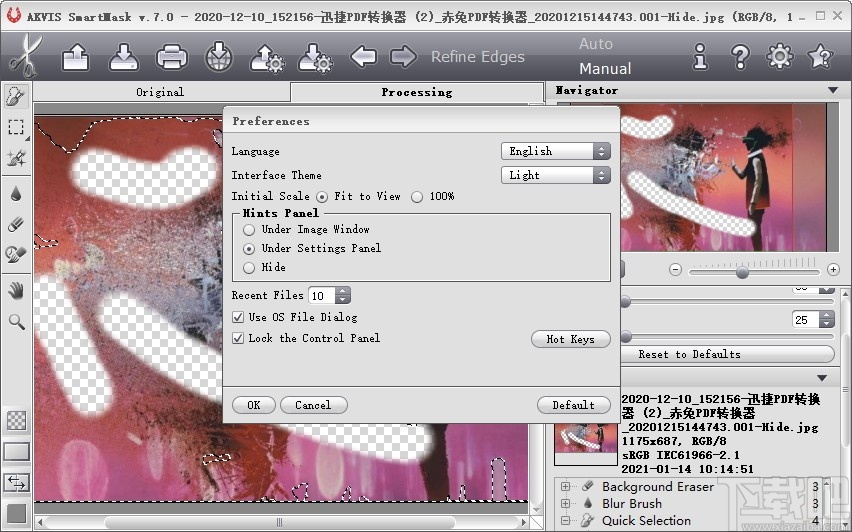Select the rectangular marquee tool
The height and width of the screenshot is (532, 852).
(x=16, y=127)
